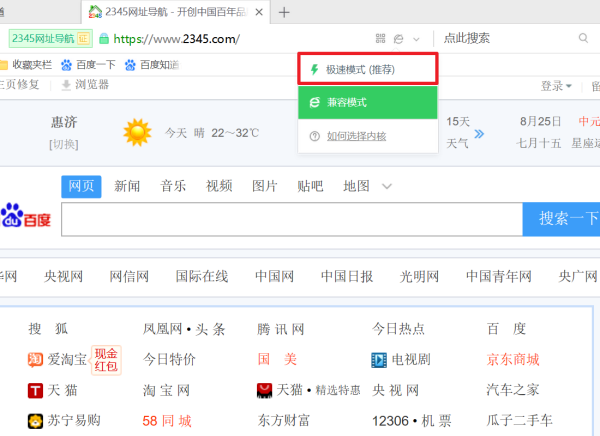Open 央视网 in the news sites row
Screen dimensions: 600x436
coord(64,276)
